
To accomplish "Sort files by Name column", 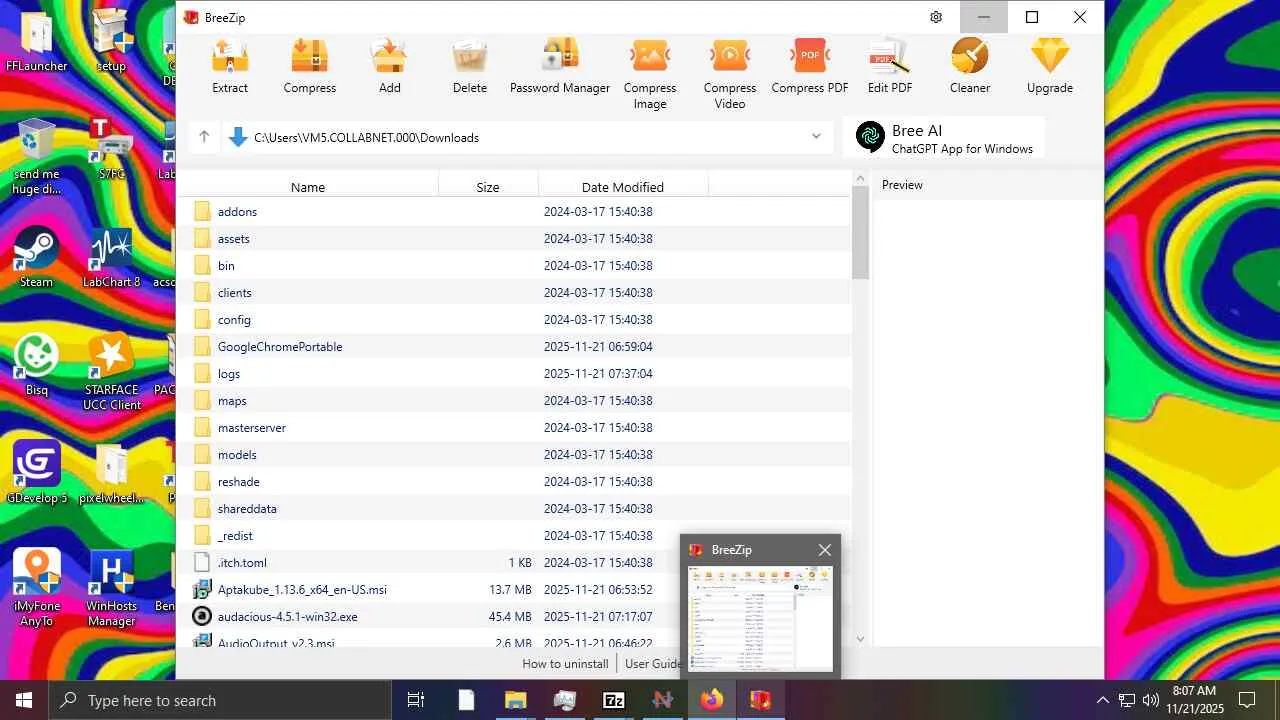I will (308, 187).
